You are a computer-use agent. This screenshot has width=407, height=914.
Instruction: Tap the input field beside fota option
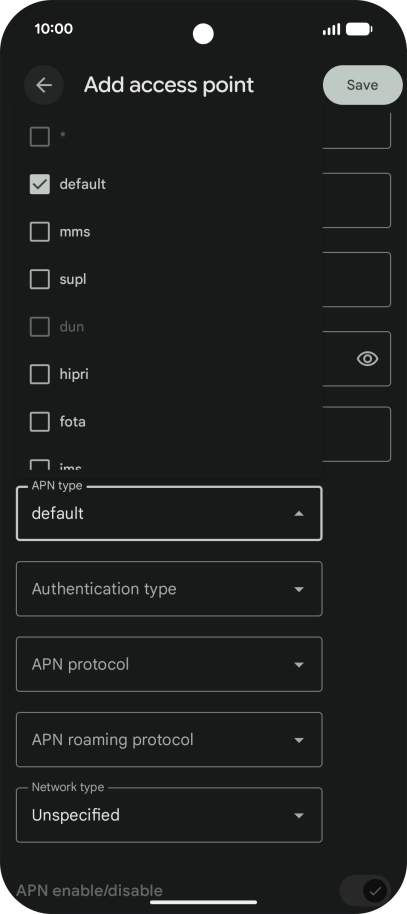click(356, 434)
